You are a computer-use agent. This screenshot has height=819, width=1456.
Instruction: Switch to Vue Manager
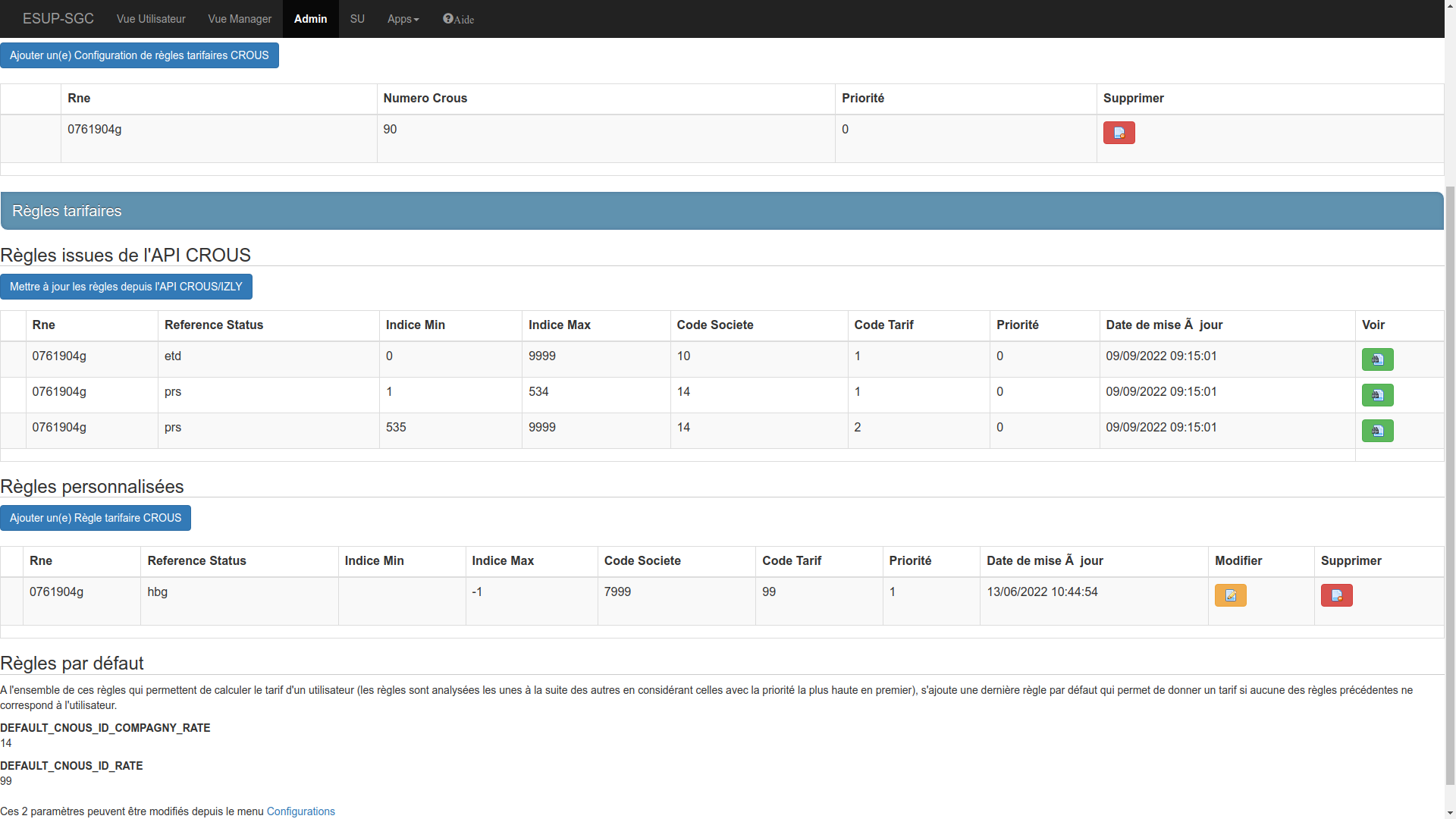[240, 19]
